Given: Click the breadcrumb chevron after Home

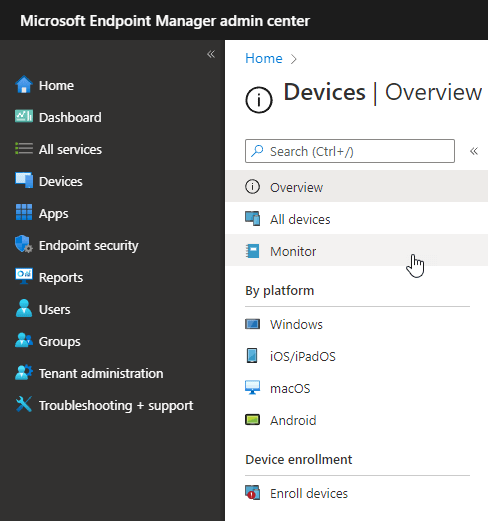Looking at the screenshot, I should (x=293, y=59).
